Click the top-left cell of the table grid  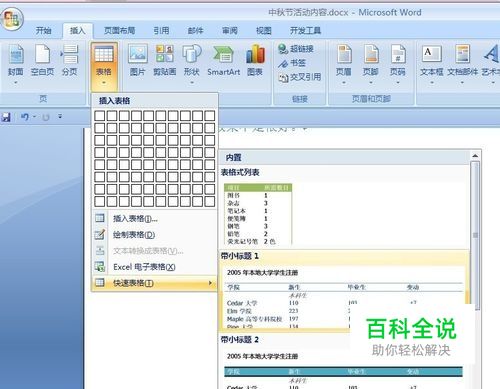point(100,116)
